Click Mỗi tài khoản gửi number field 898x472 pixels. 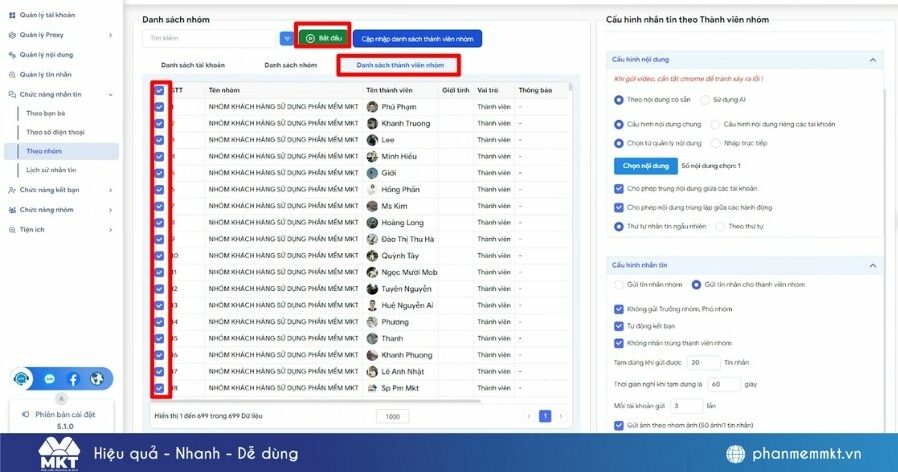pyautogui.click(x=686, y=406)
